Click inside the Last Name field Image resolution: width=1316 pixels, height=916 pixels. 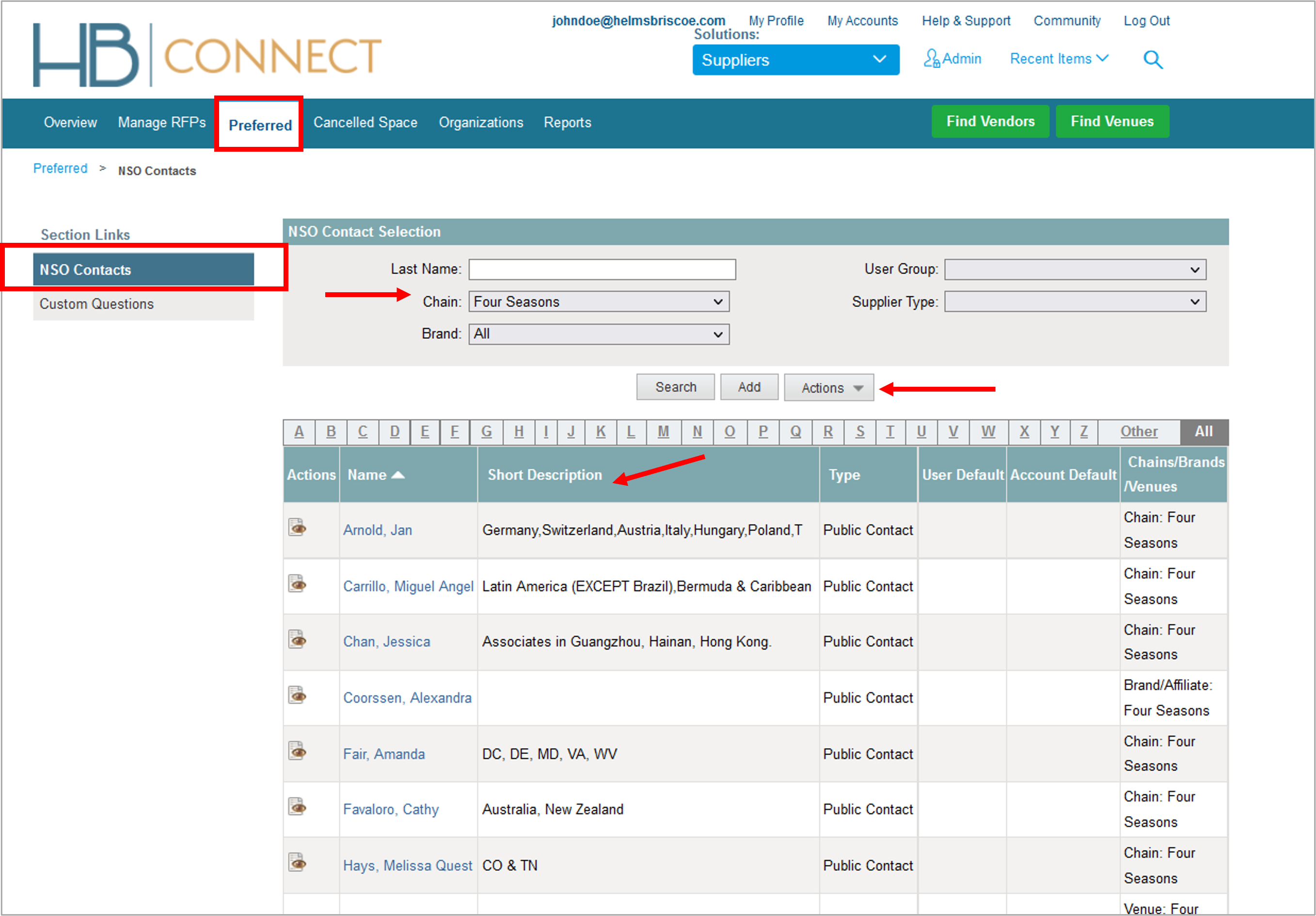(x=601, y=269)
